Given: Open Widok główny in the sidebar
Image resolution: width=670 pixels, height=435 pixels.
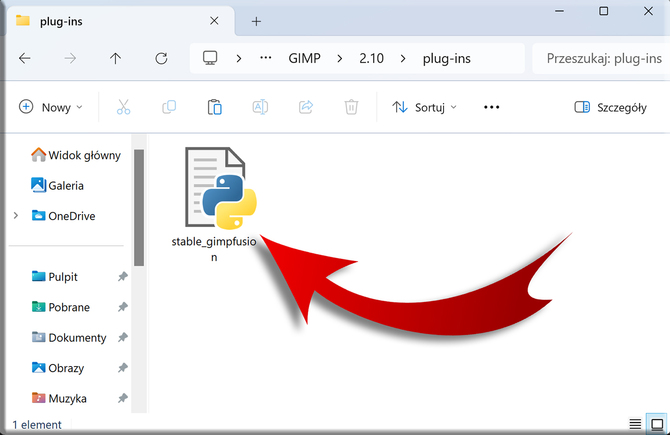Looking at the screenshot, I should (76, 155).
